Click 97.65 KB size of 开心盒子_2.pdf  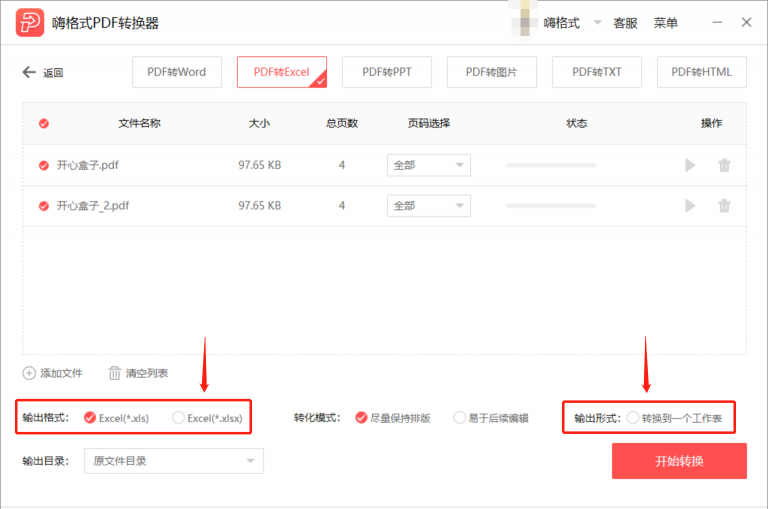[x=260, y=206]
